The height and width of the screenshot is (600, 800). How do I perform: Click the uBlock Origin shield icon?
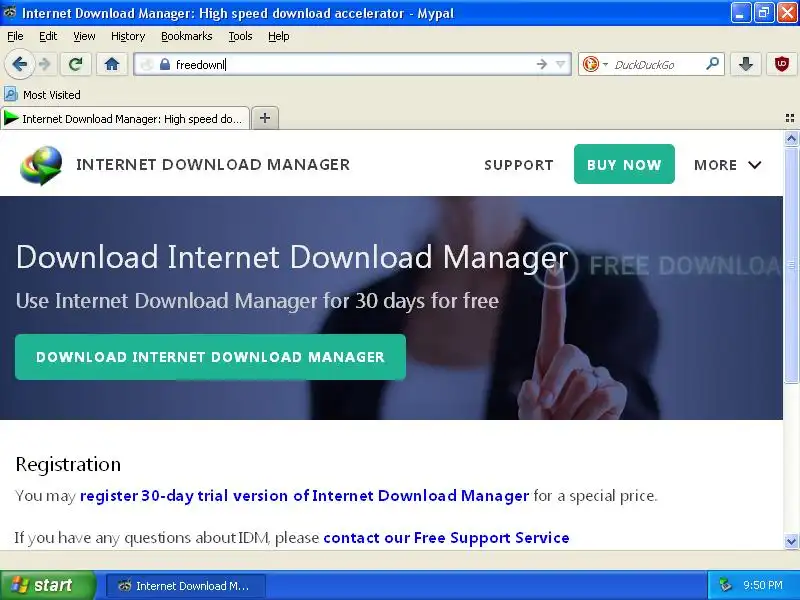782,64
